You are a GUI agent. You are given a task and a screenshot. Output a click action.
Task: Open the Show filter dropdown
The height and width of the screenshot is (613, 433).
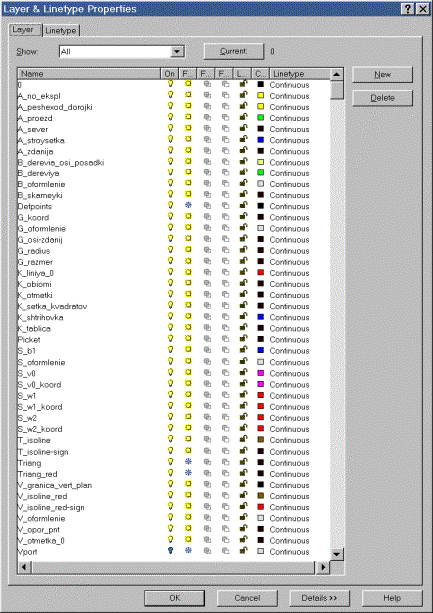(177, 52)
